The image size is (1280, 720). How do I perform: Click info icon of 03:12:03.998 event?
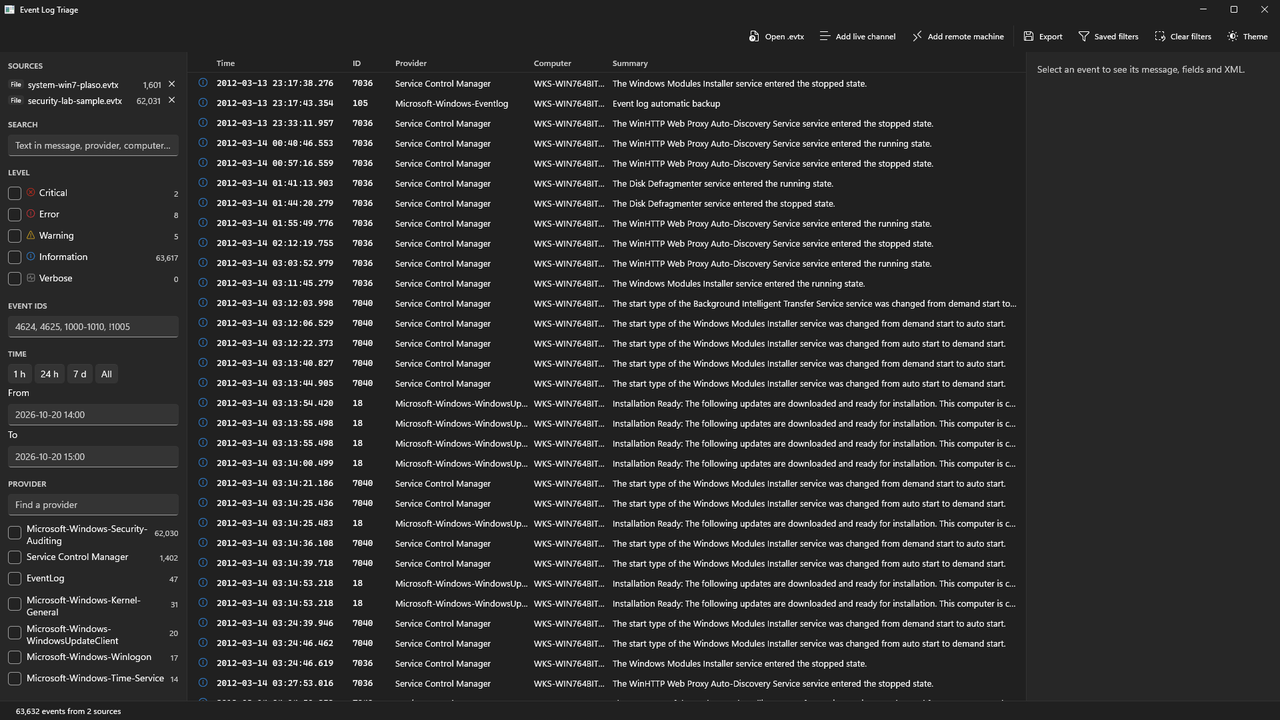[203, 303]
